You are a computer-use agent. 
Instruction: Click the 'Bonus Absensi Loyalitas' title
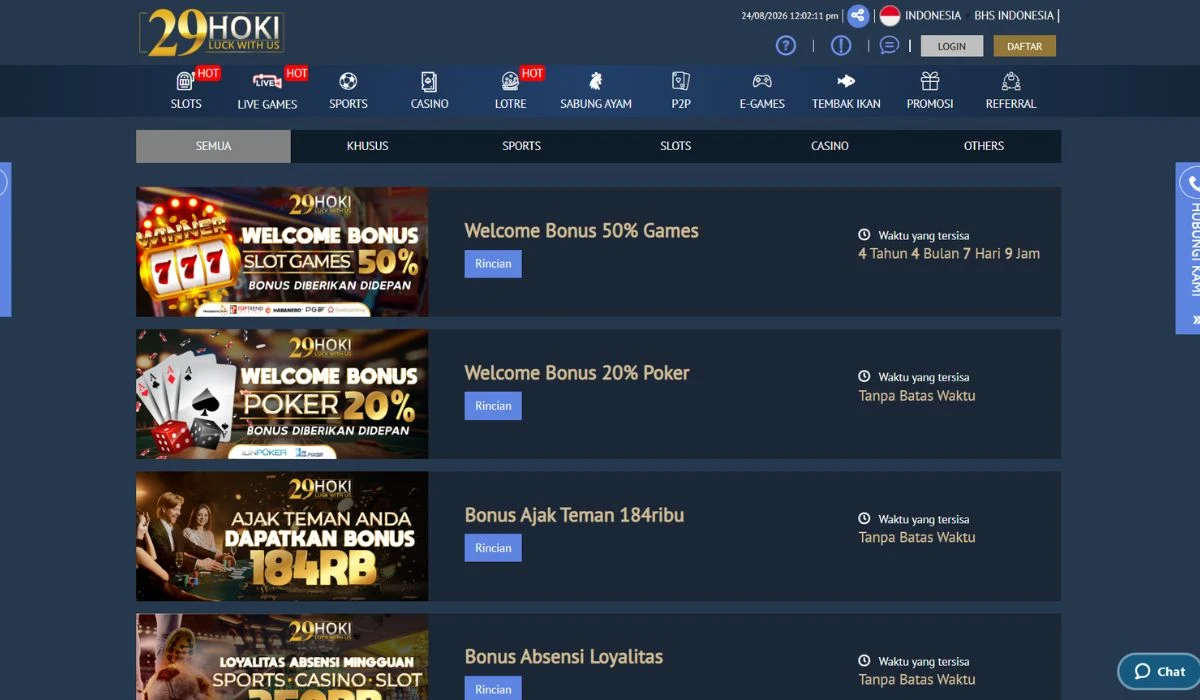[x=564, y=657]
